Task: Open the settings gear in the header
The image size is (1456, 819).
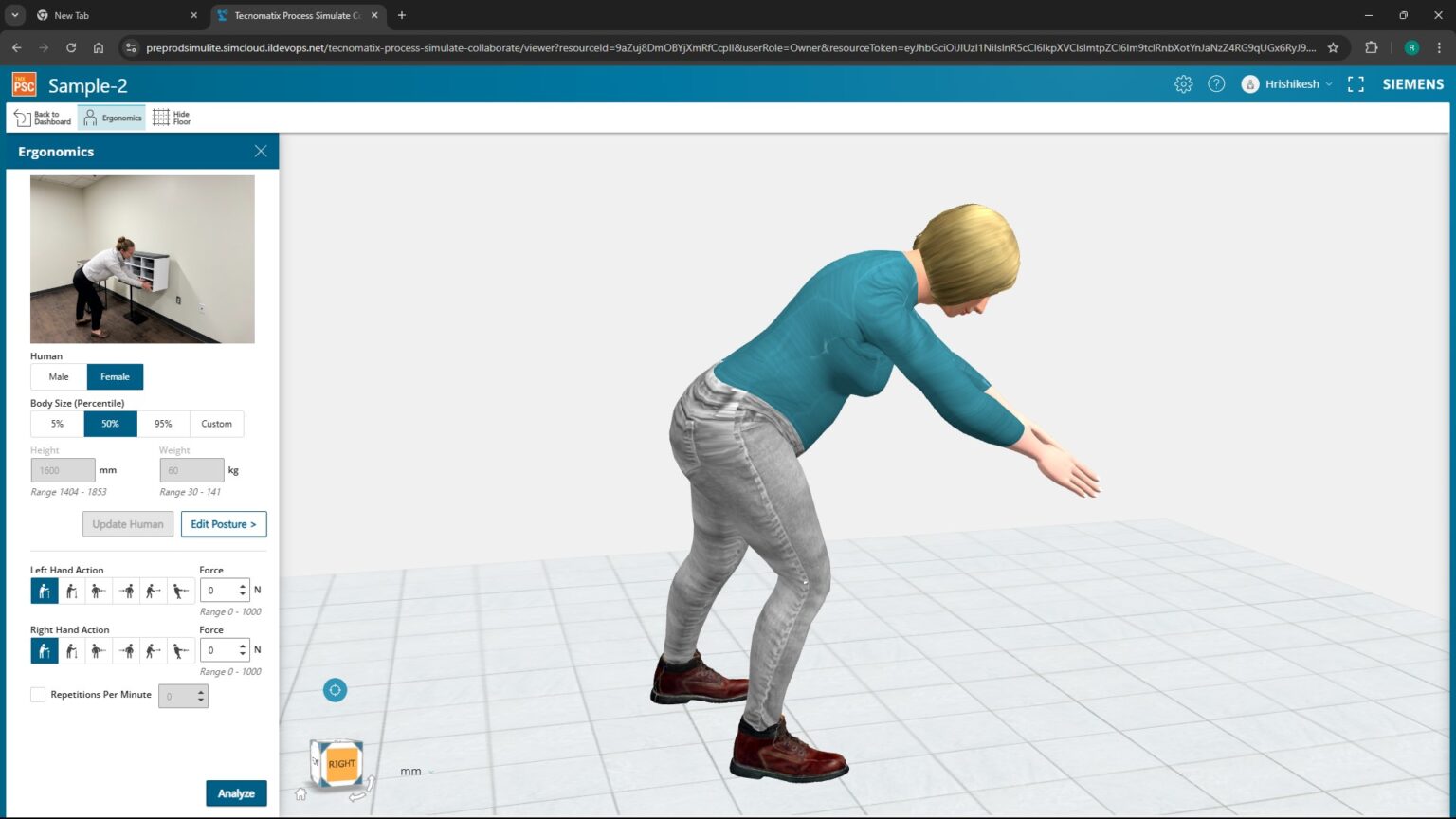Action: coord(1183,84)
